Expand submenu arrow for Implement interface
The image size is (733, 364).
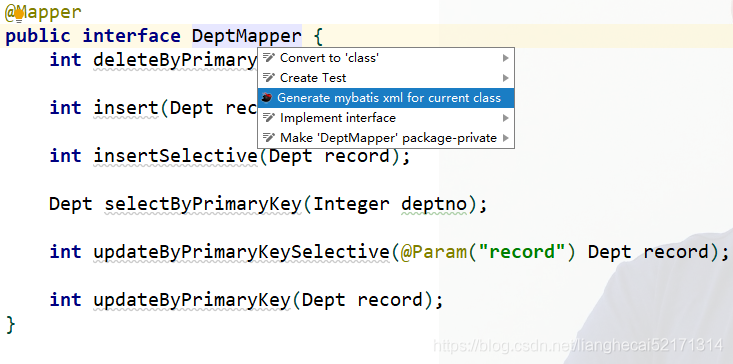click(x=505, y=118)
